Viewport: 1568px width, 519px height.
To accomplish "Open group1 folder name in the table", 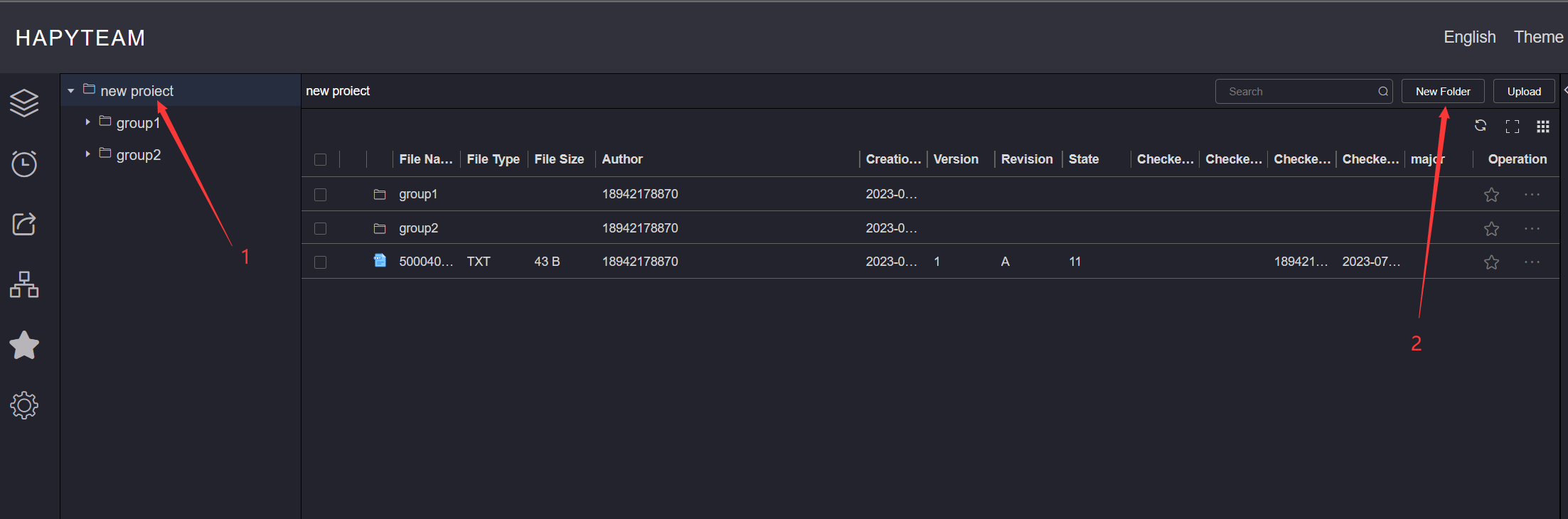I will (418, 194).
